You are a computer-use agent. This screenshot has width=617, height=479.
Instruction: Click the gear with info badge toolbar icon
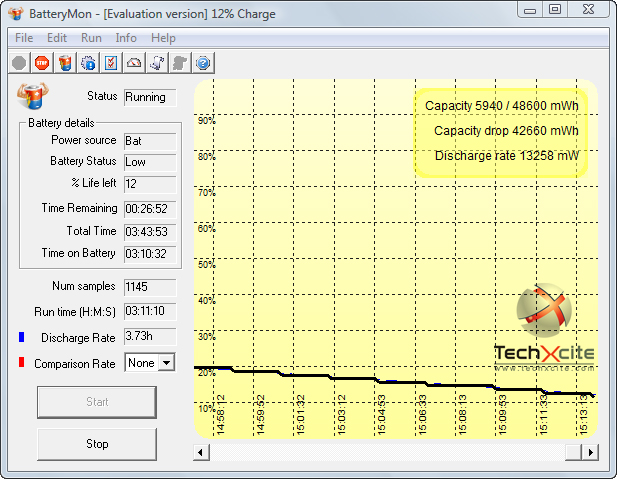click(88, 63)
